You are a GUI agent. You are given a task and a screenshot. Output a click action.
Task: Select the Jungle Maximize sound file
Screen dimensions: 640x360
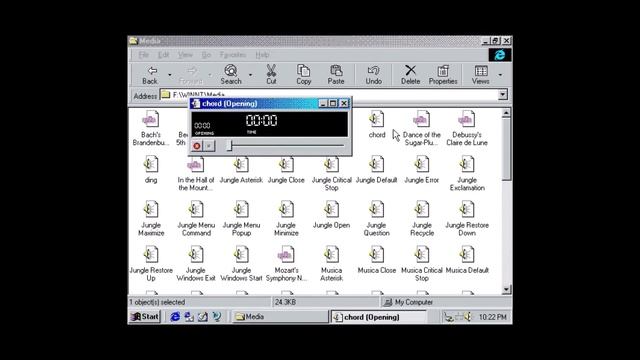(x=151, y=218)
